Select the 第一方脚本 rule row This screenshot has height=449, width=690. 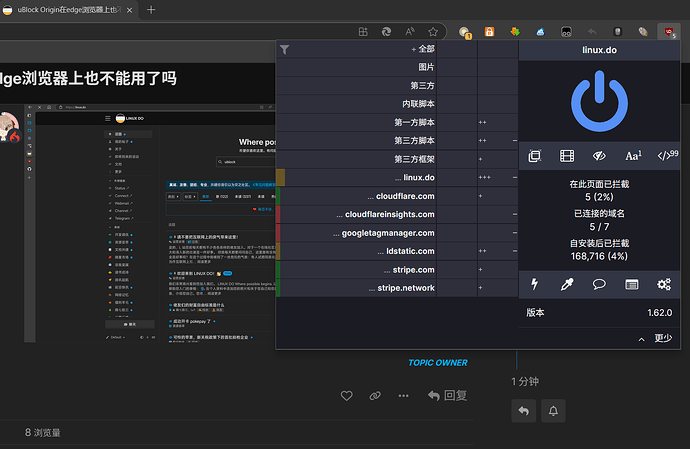click(356, 122)
